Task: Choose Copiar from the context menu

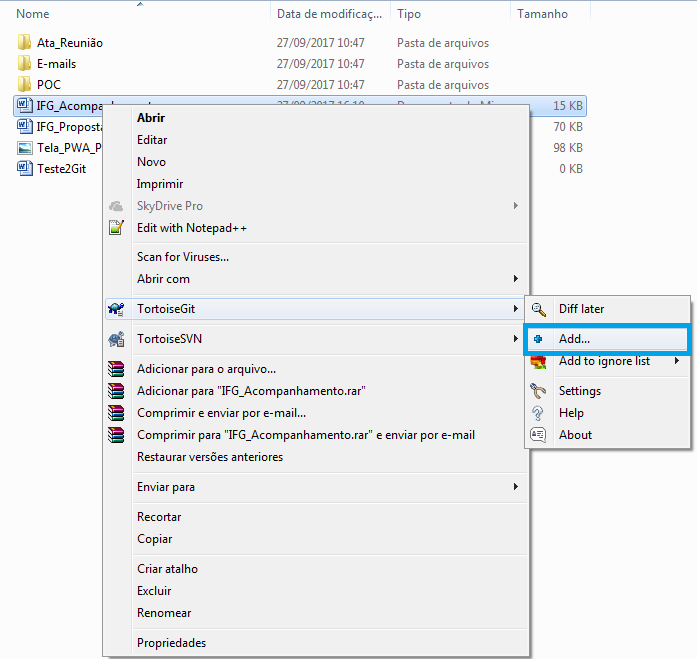Action: pyautogui.click(x=155, y=539)
